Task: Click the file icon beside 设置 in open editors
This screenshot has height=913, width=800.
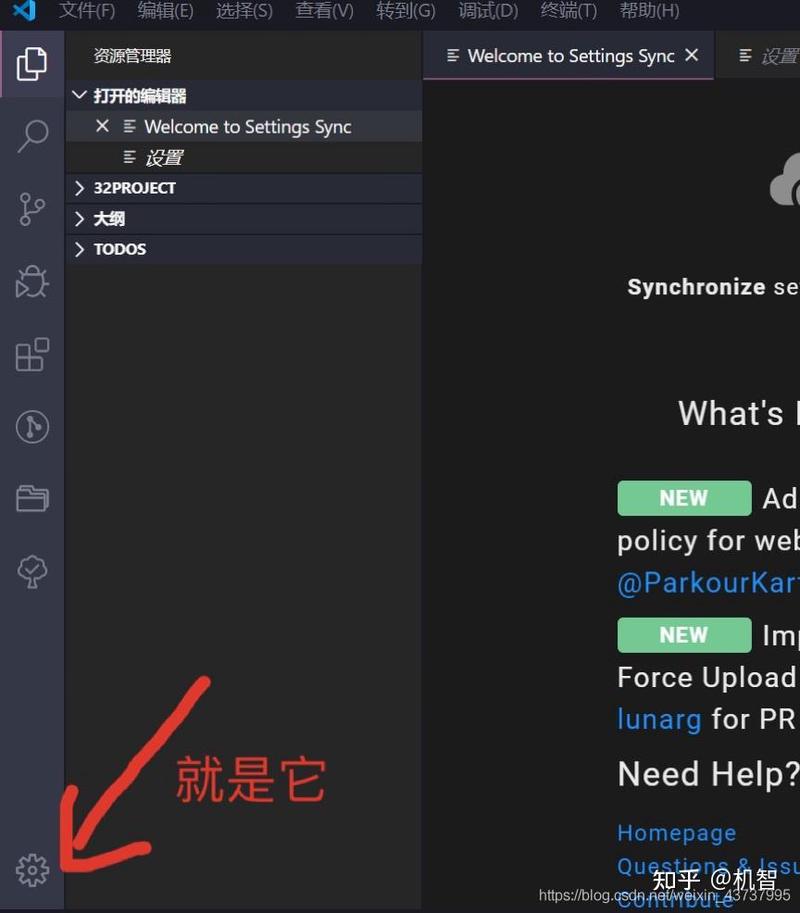Action: pos(129,157)
